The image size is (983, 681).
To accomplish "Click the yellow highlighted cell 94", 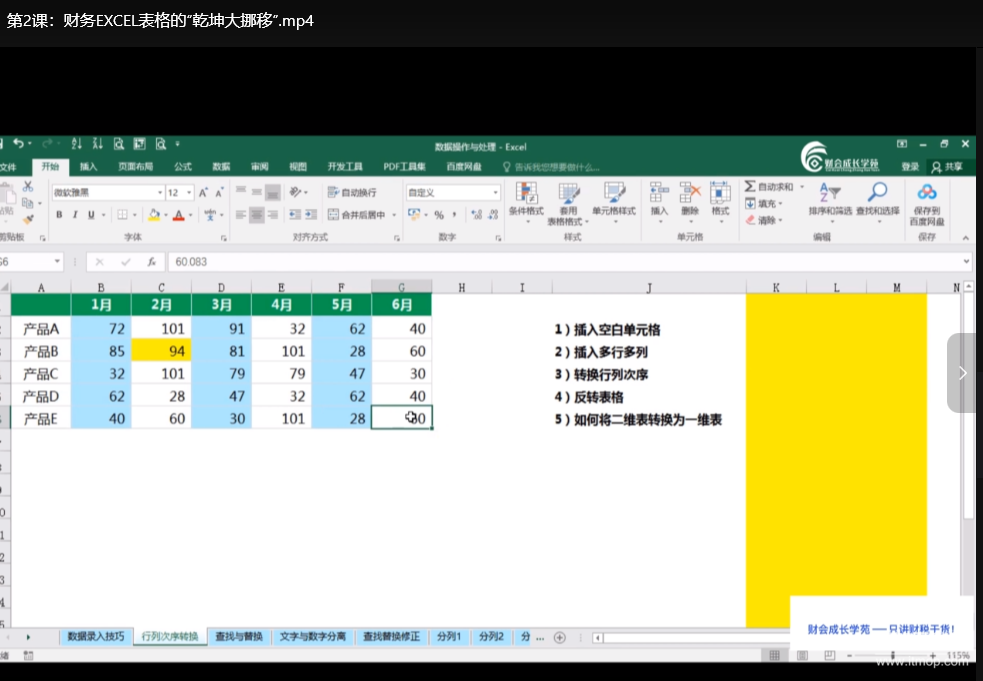I will (x=161, y=351).
